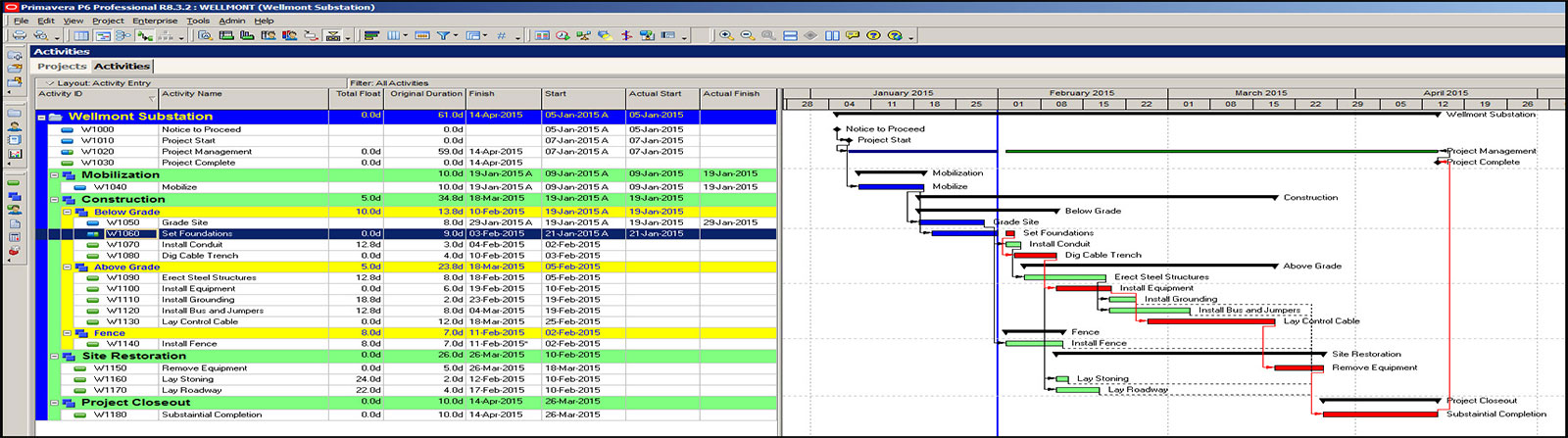Click the February 2015 timescale header
This screenshot has height=438, width=1568.
pyautogui.click(x=1082, y=93)
